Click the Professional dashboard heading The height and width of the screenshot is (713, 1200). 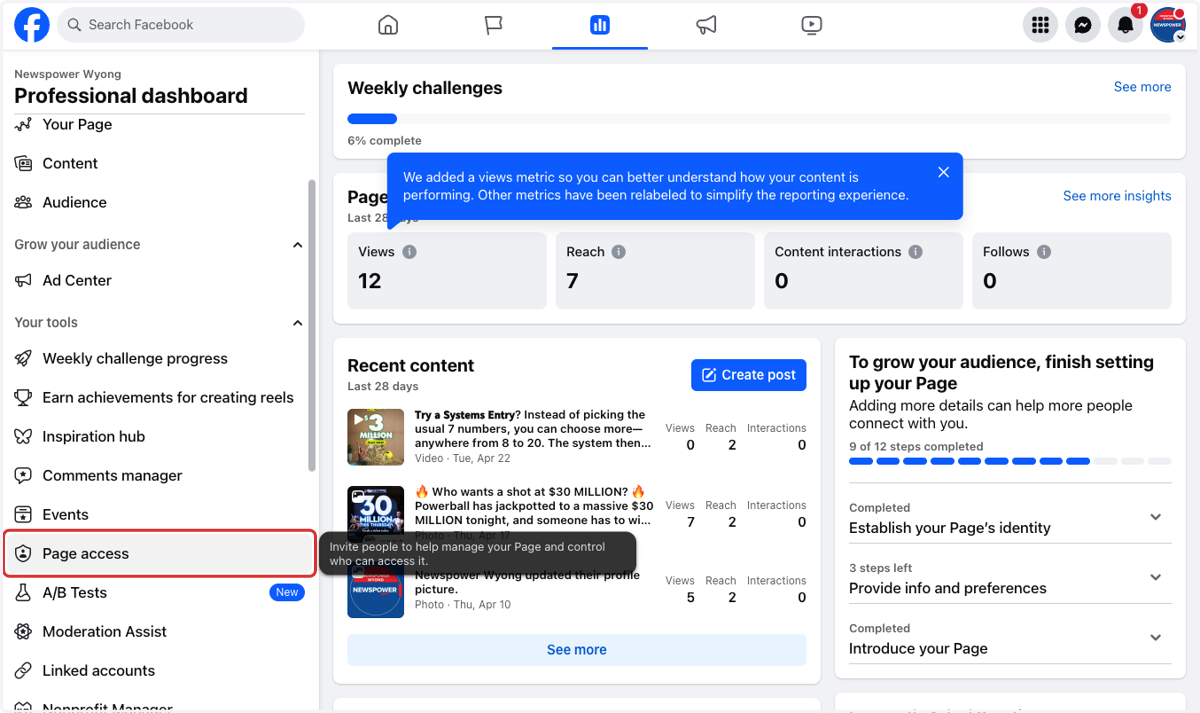point(131,96)
